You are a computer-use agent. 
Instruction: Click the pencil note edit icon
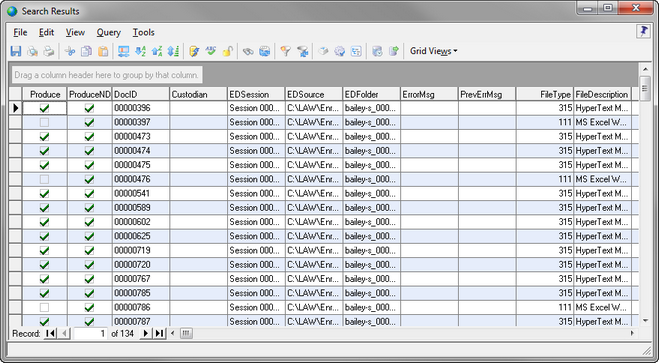click(194, 51)
